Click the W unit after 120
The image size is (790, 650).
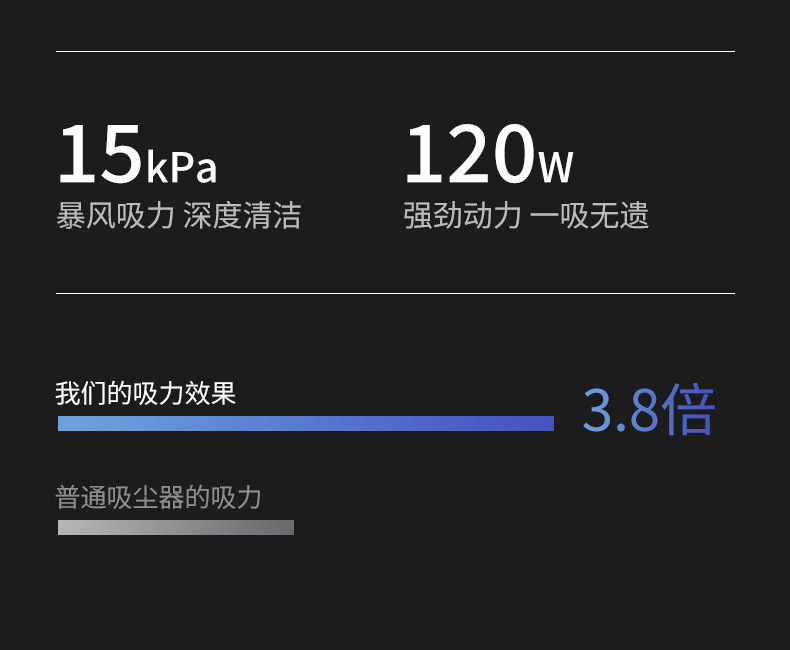coord(556,168)
